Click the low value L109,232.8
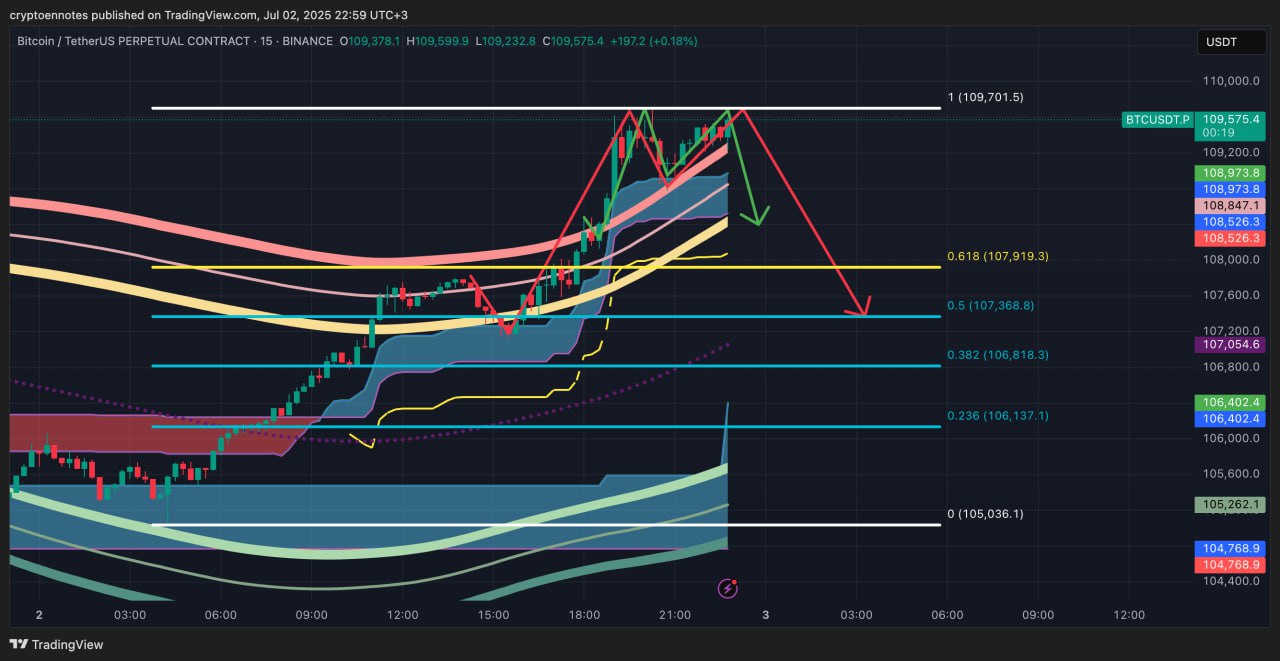Viewport: 1280px width, 661px height. 505,41
